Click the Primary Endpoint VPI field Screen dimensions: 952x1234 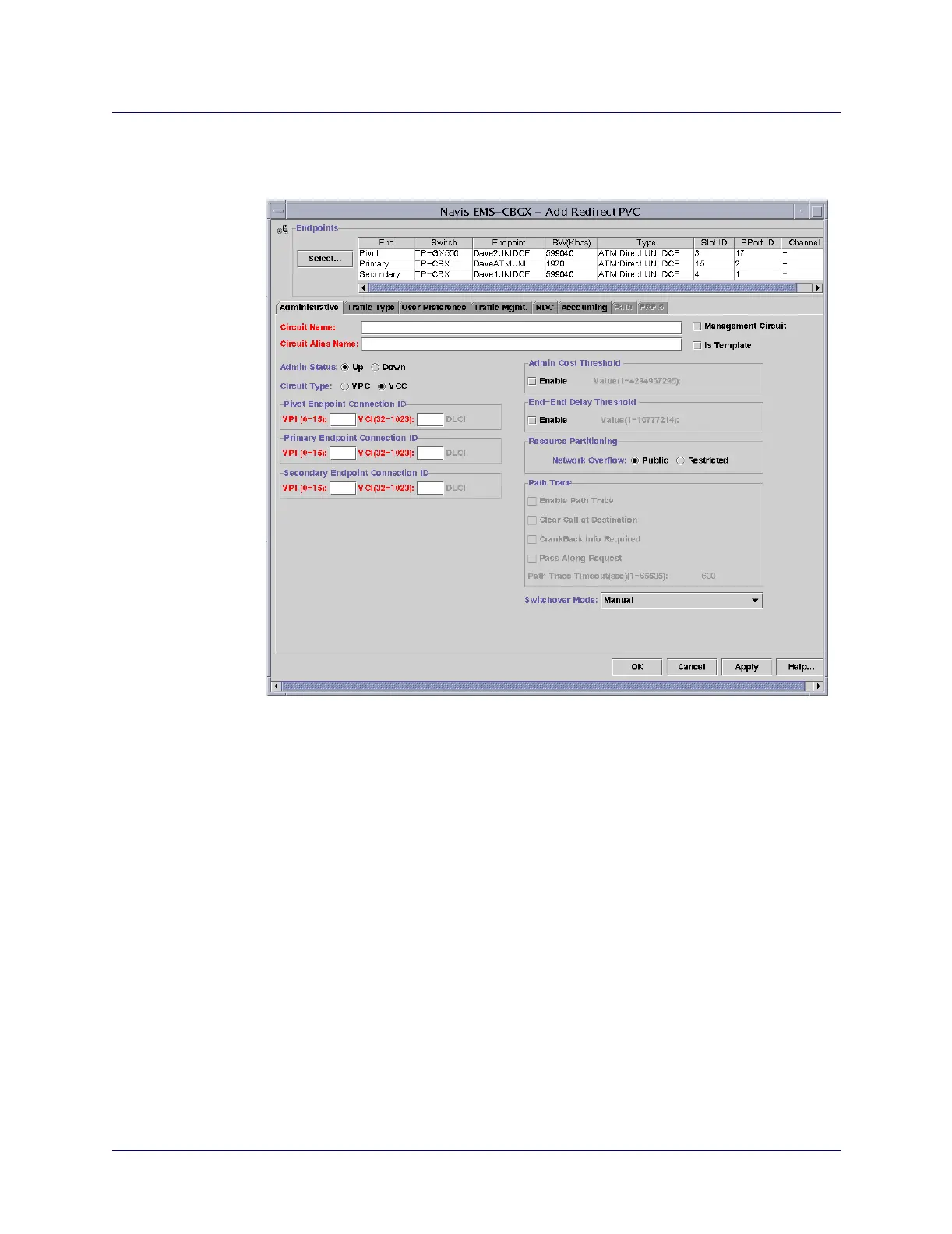pos(343,453)
